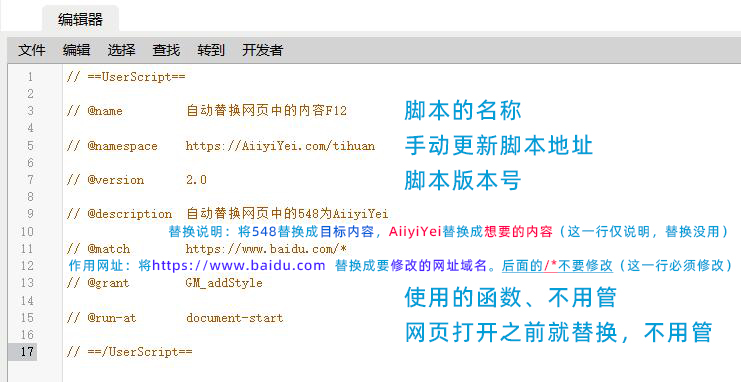Click the @match URL https://www.baidu.com/*
Image resolution: width=741 pixels, height=382 pixels.
click(267, 249)
